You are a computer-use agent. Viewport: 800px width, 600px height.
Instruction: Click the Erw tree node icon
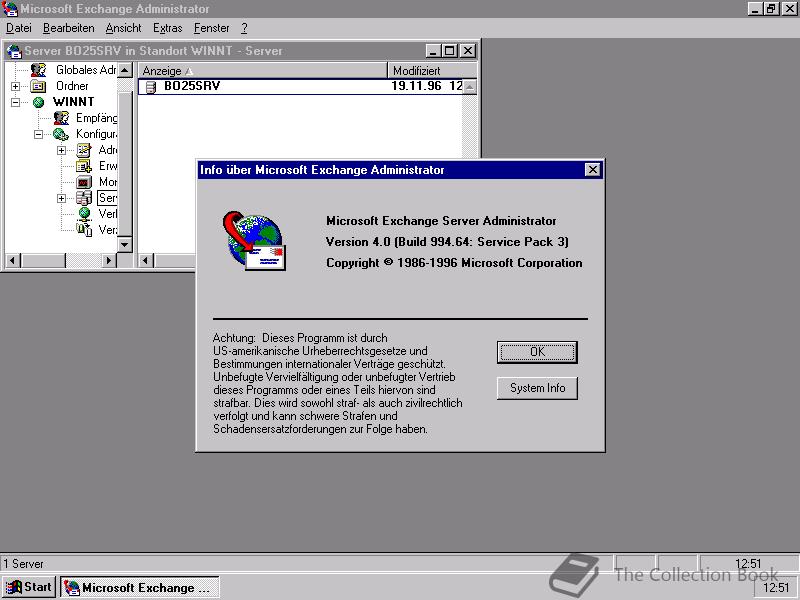pyautogui.click(x=84, y=166)
